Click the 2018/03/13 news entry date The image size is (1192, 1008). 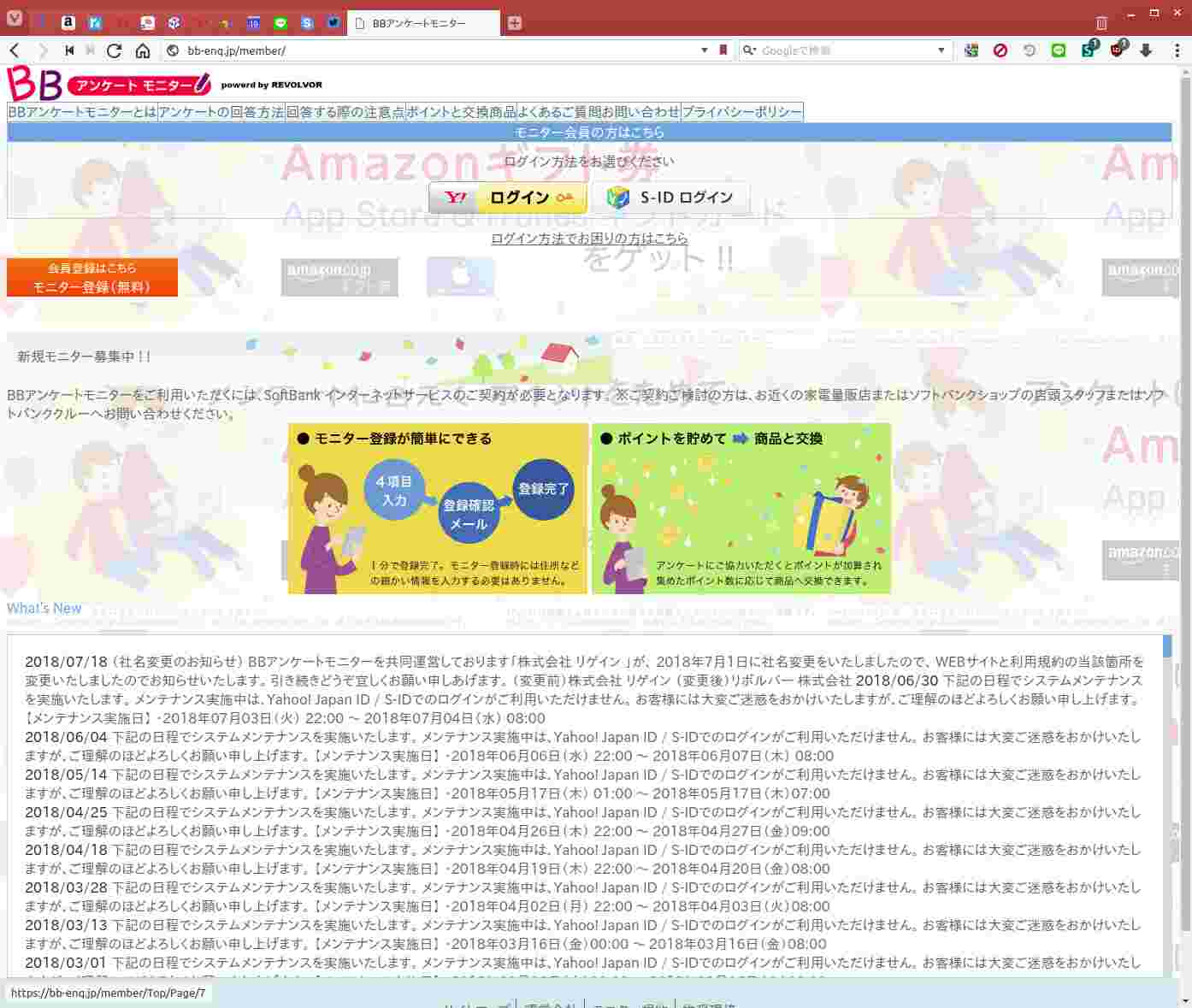[x=67, y=925]
